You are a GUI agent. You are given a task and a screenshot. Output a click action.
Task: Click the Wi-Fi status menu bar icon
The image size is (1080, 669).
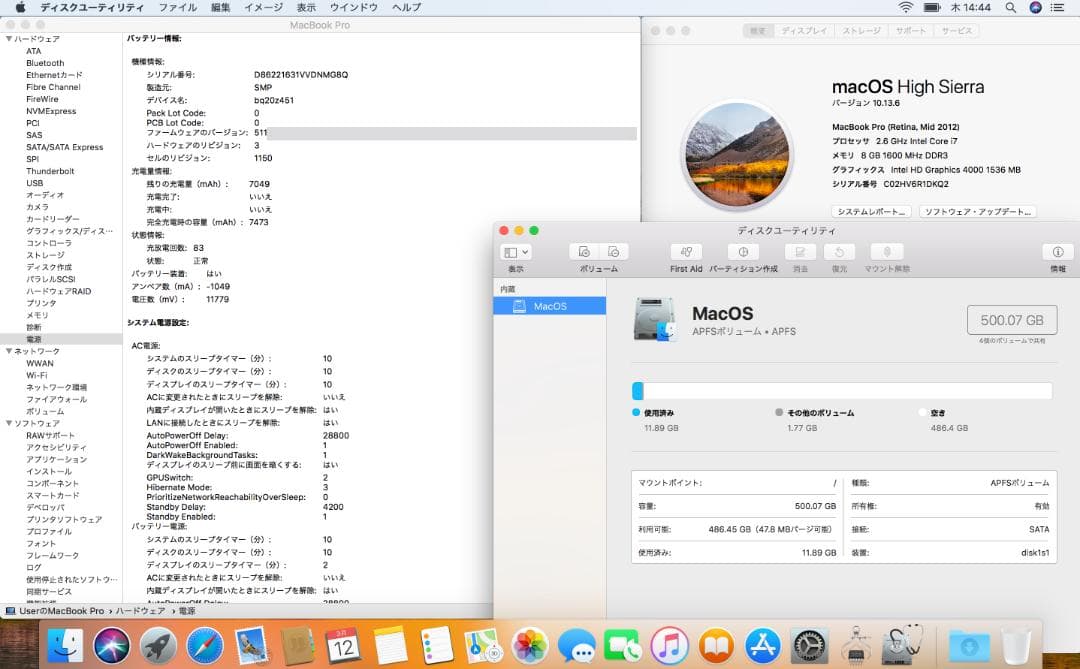click(906, 8)
